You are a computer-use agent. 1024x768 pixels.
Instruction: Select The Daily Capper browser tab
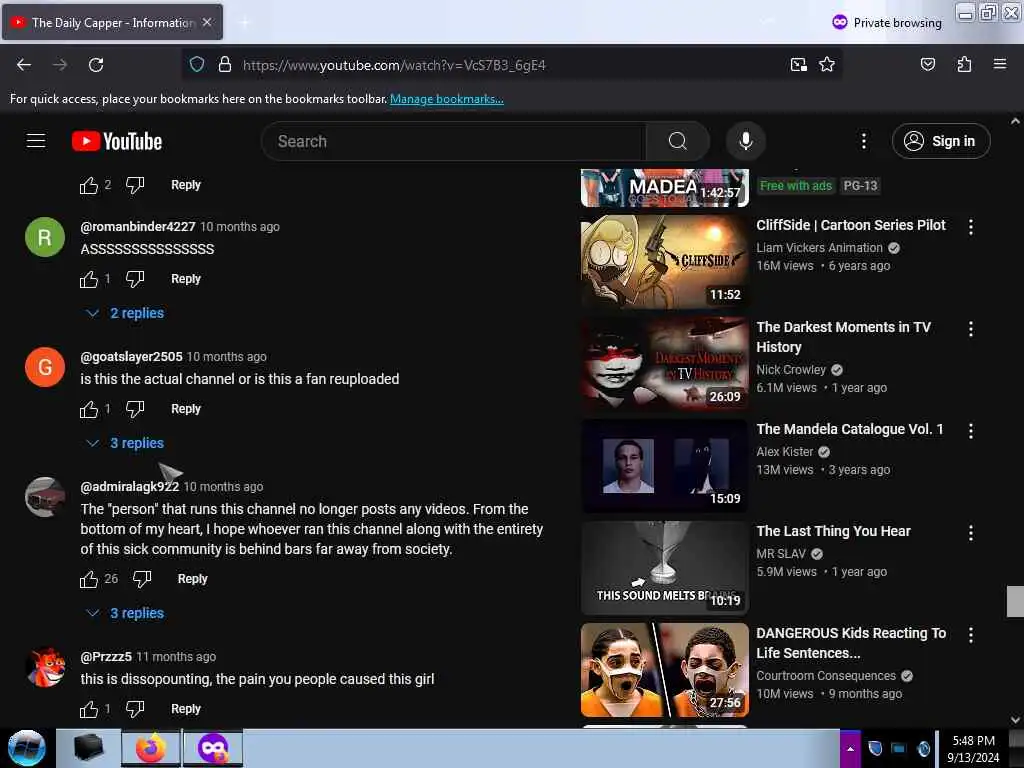(112, 22)
